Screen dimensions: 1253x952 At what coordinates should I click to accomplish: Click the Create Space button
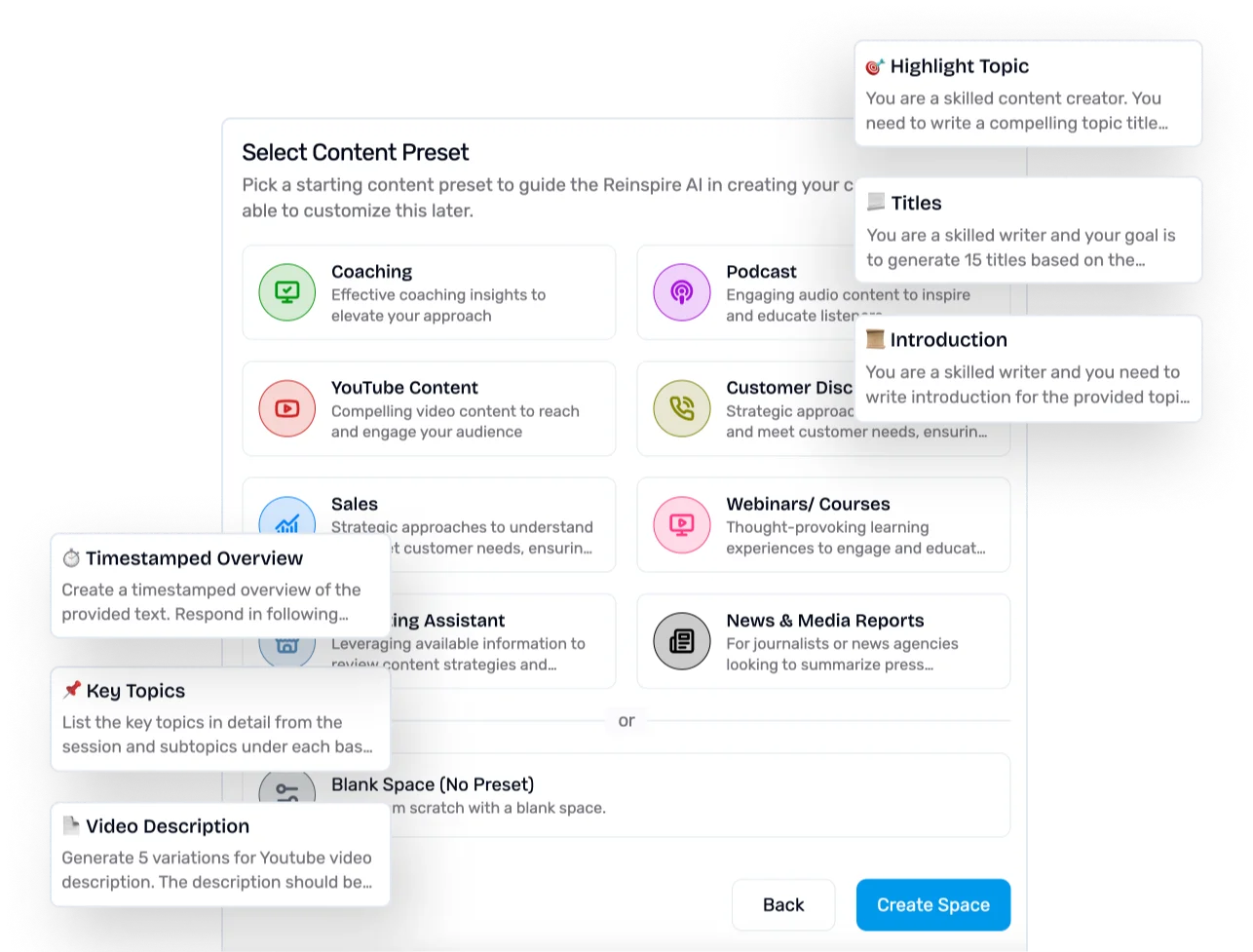click(933, 905)
